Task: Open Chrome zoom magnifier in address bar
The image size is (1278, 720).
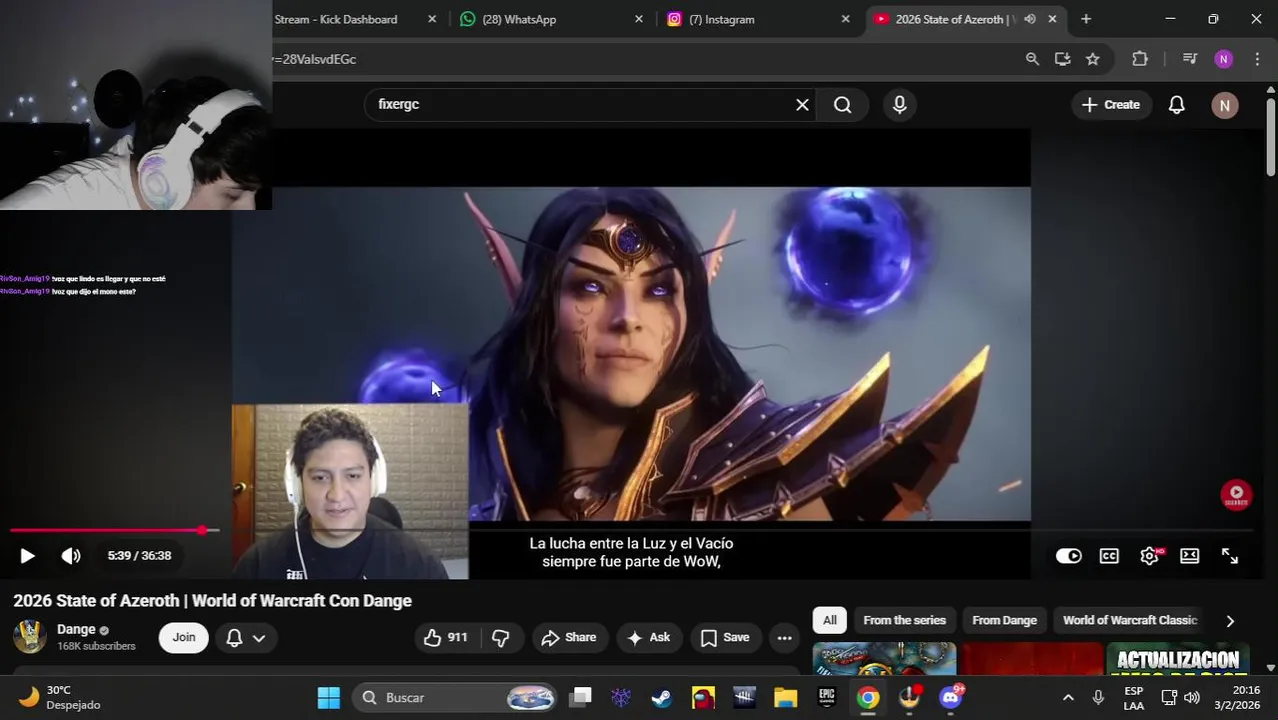Action: (x=1032, y=59)
